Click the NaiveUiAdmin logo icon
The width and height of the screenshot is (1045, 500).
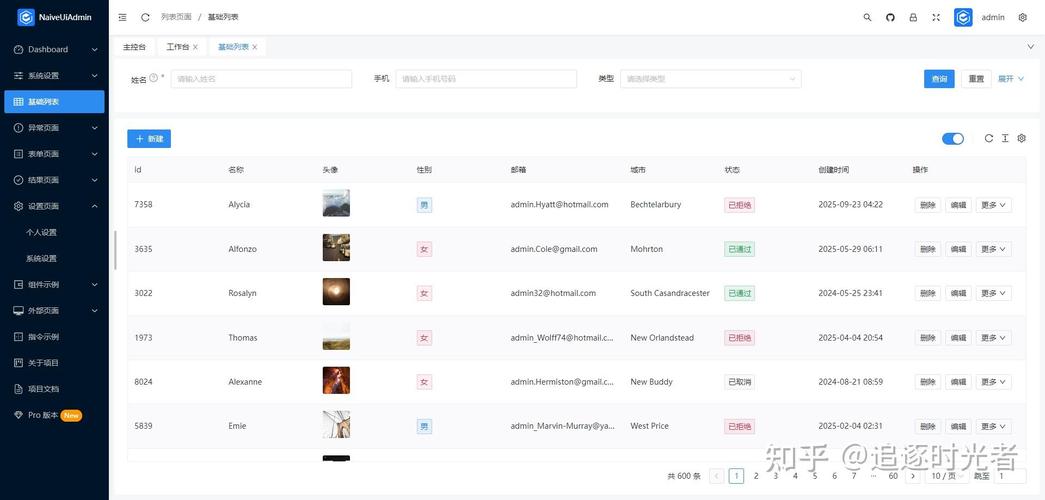(26, 17)
